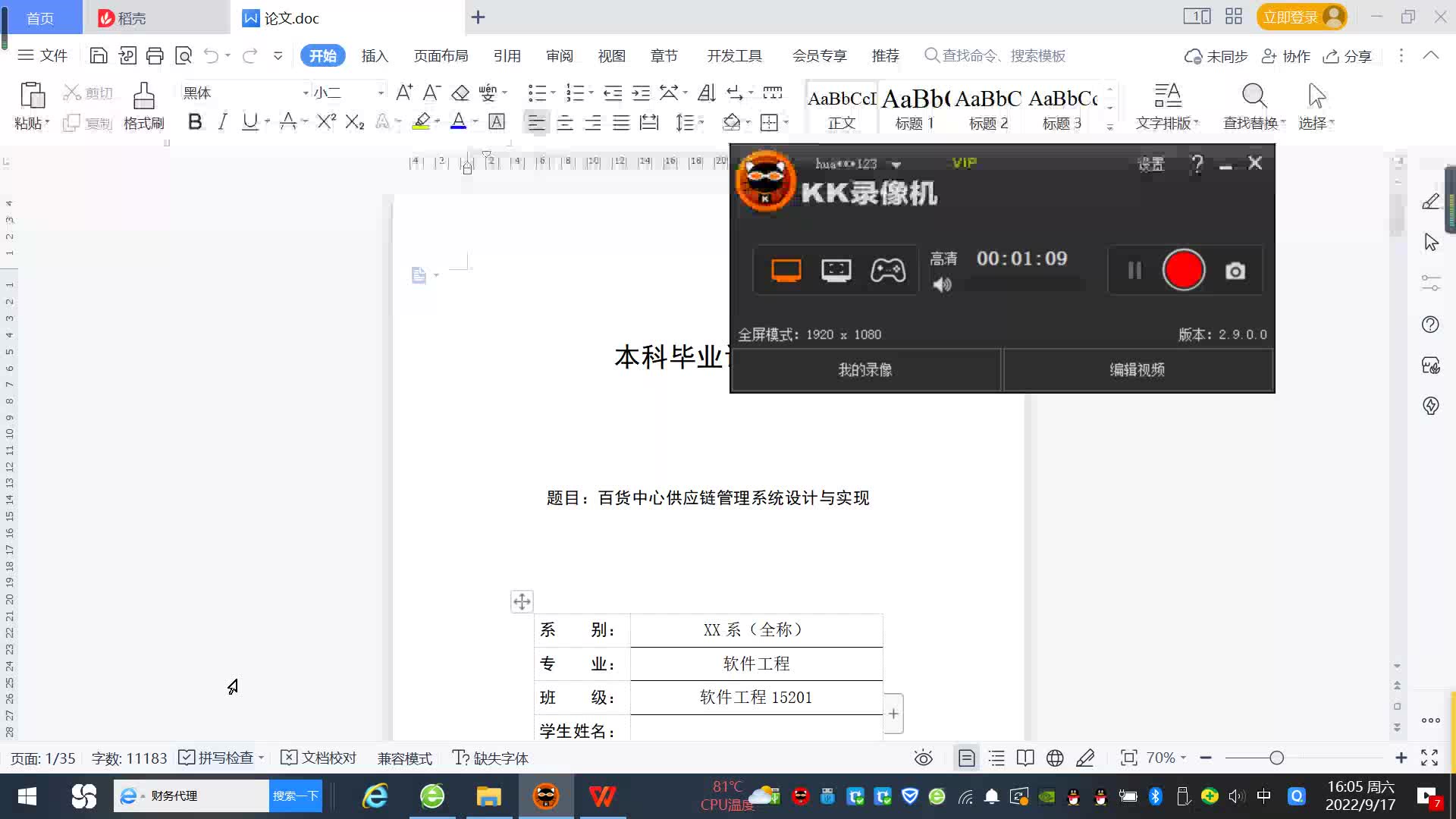Select game recording mode (gamepad icon)
The height and width of the screenshot is (819, 1456).
[887, 271]
